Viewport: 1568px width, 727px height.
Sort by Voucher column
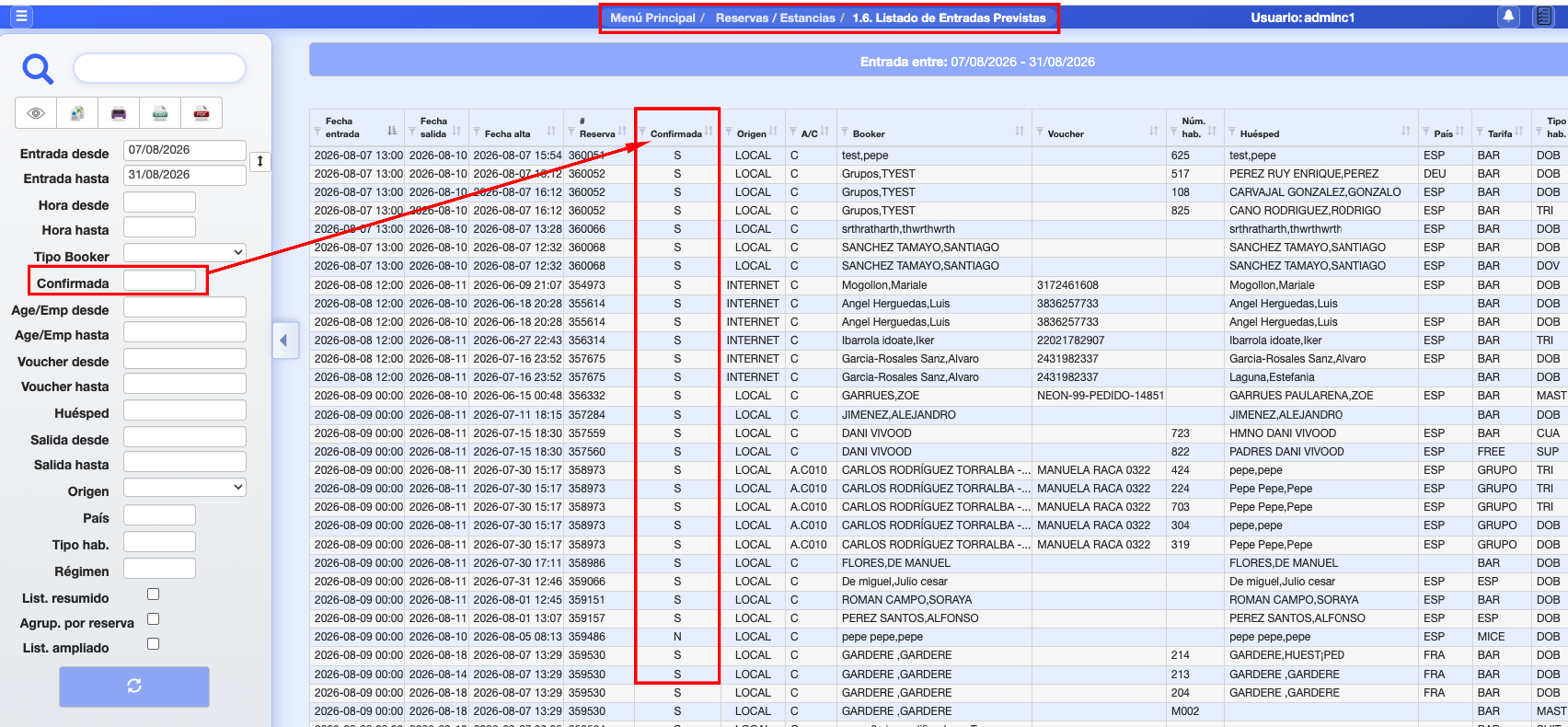1154,131
